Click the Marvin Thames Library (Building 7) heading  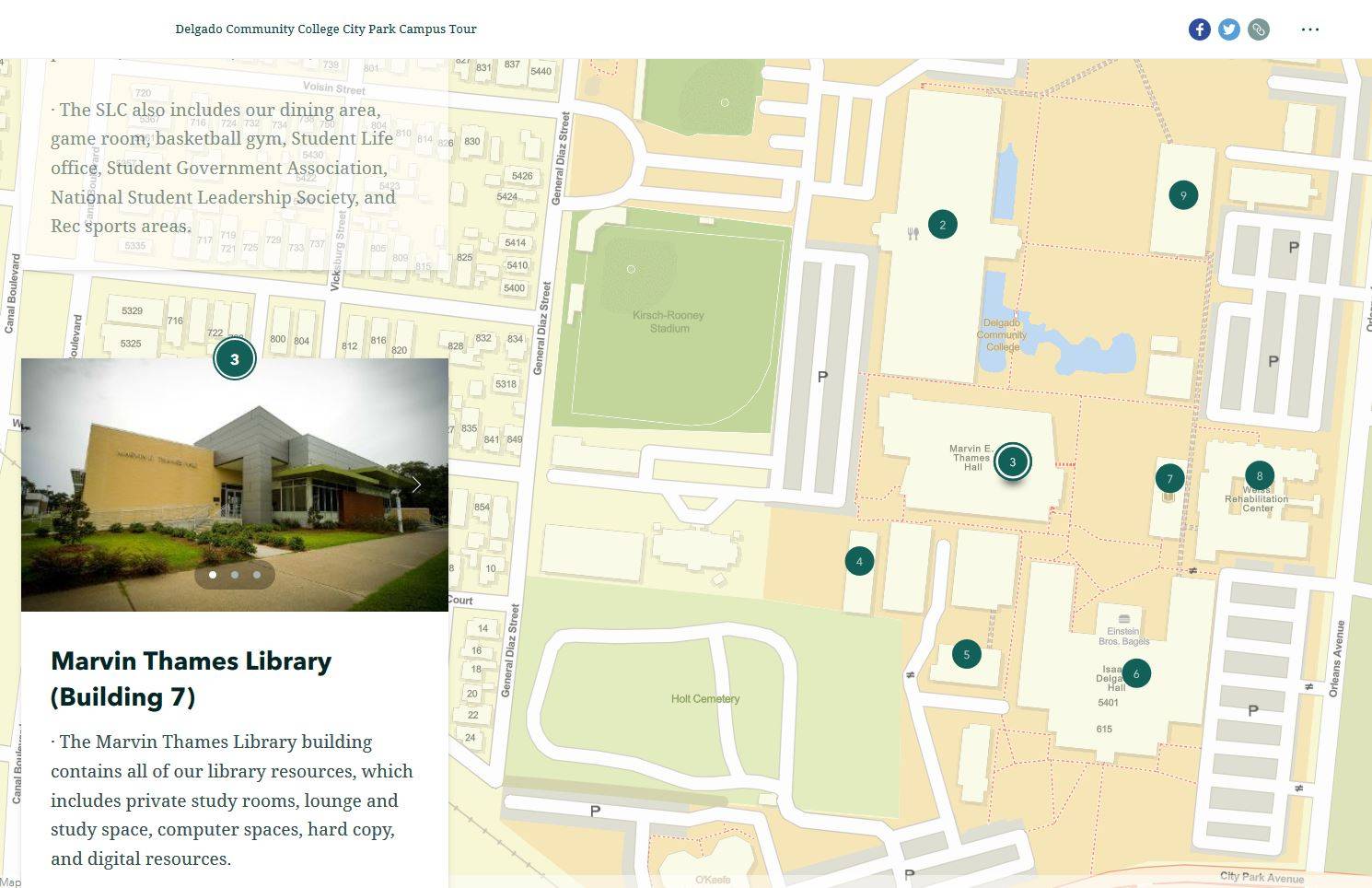click(191, 679)
